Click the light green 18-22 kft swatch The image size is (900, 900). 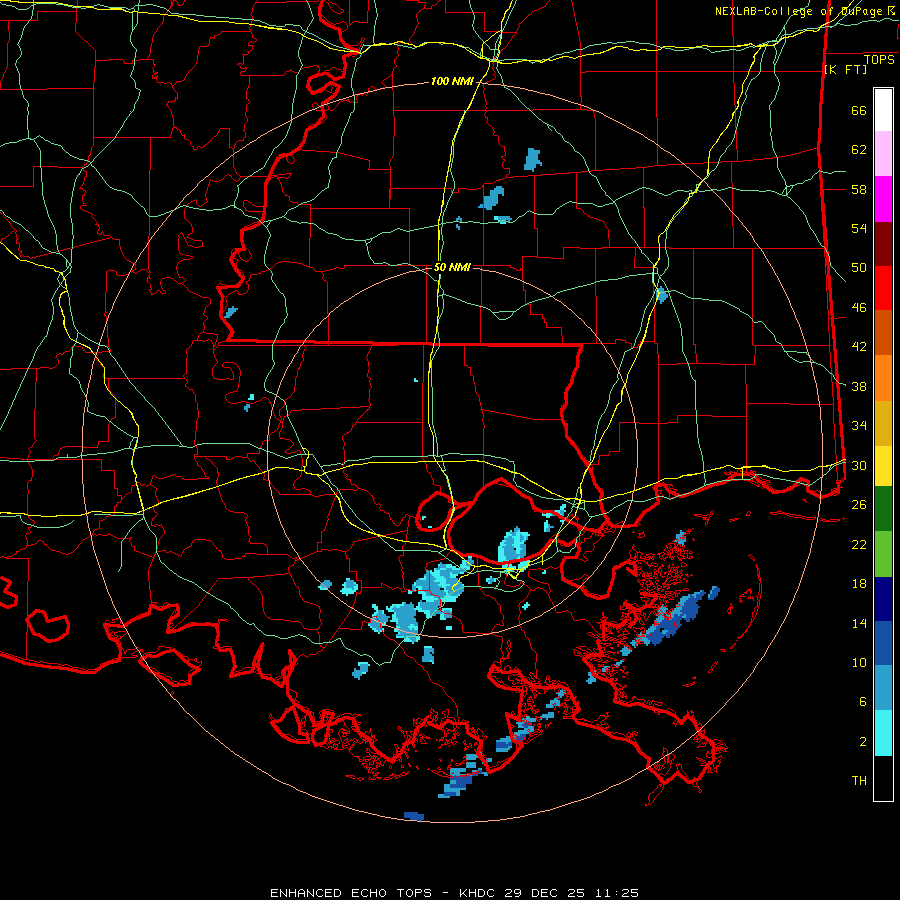click(883, 554)
